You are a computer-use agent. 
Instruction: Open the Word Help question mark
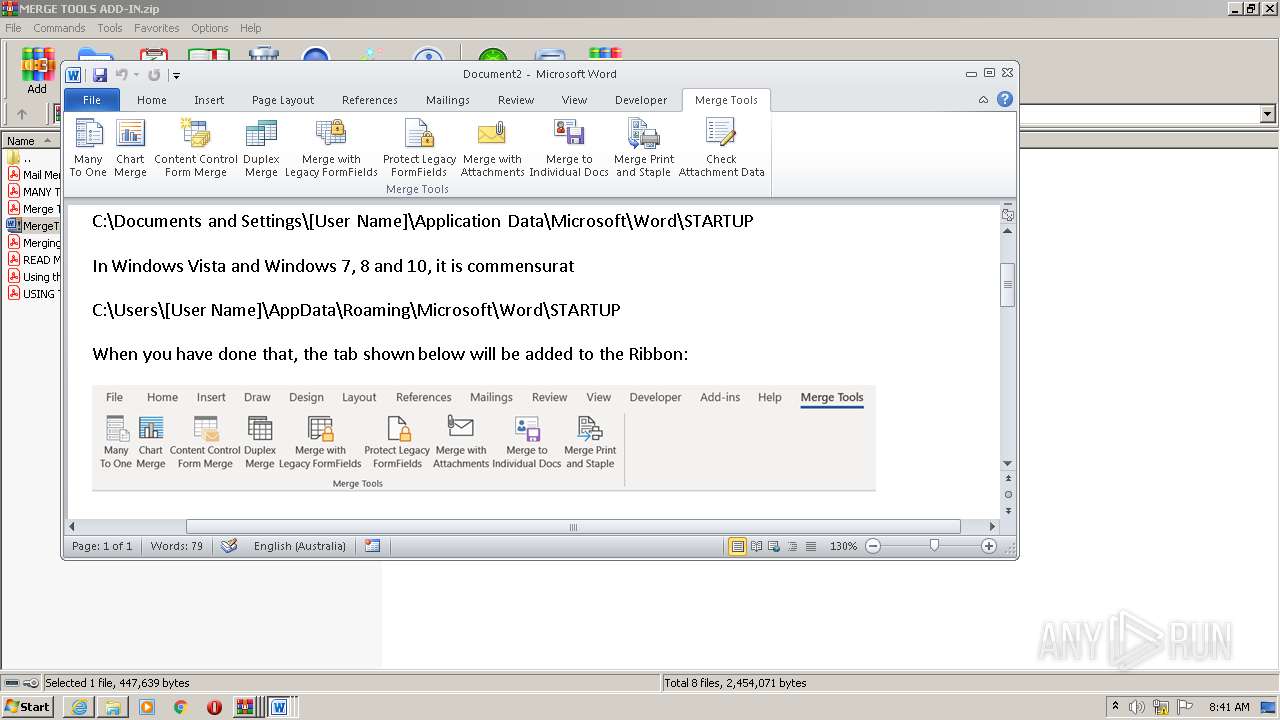point(1005,99)
